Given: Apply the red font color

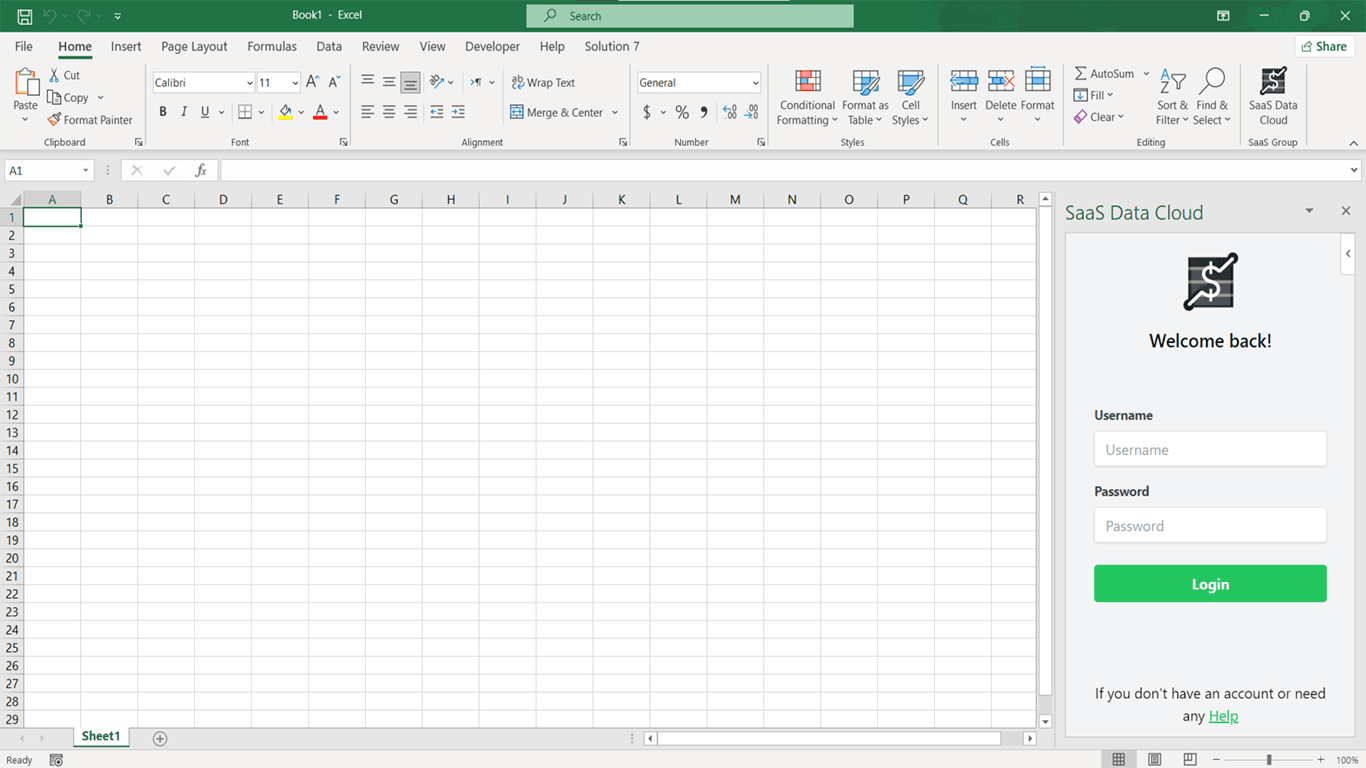Looking at the screenshot, I should point(320,112).
